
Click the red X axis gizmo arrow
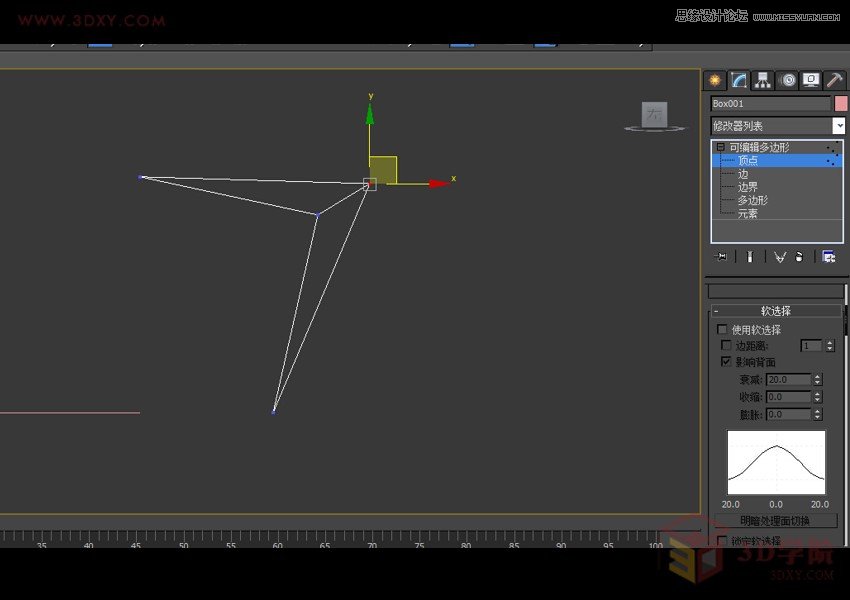click(439, 184)
